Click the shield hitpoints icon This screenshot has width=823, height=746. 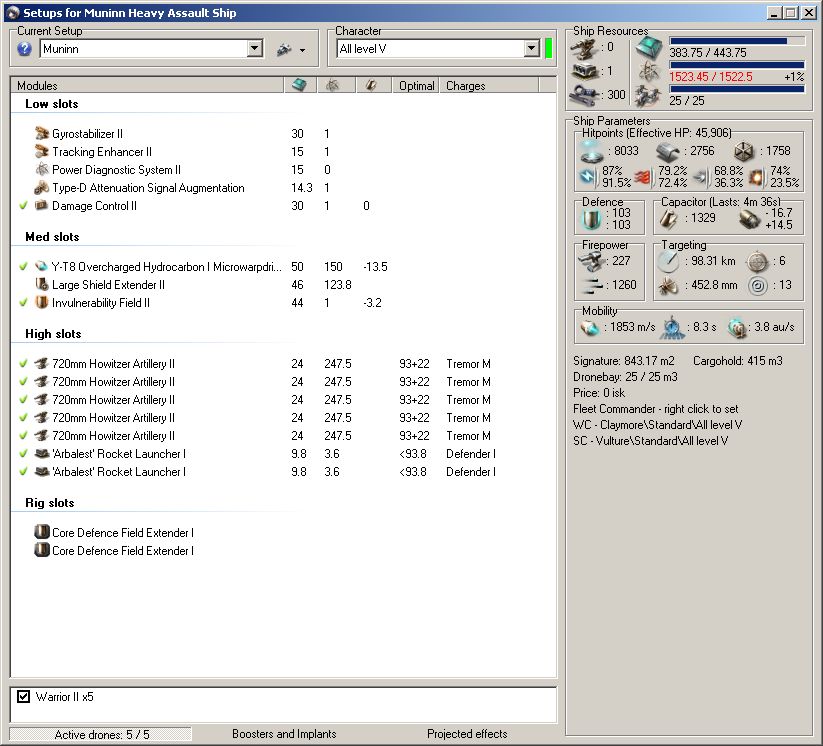(x=589, y=151)
